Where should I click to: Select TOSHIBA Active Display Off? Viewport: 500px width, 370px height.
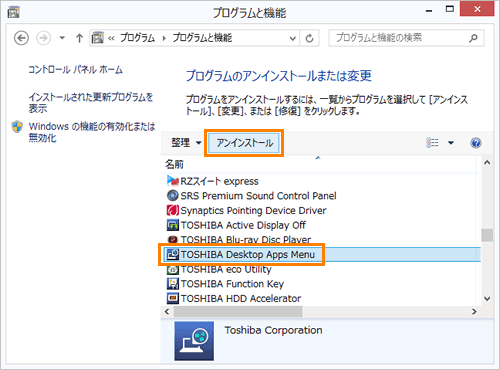tap(236, 225)
